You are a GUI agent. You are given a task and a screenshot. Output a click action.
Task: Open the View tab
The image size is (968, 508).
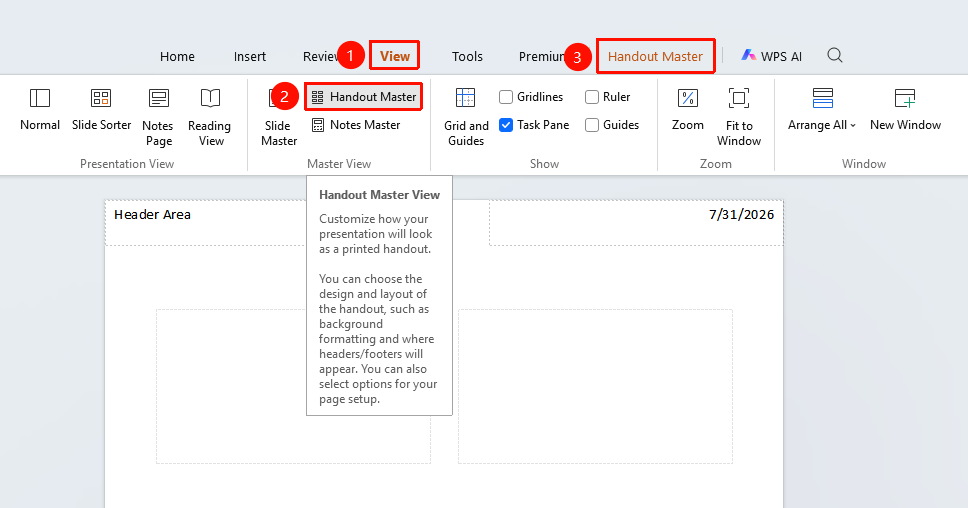pyautogui.click(x=394, y=56)
